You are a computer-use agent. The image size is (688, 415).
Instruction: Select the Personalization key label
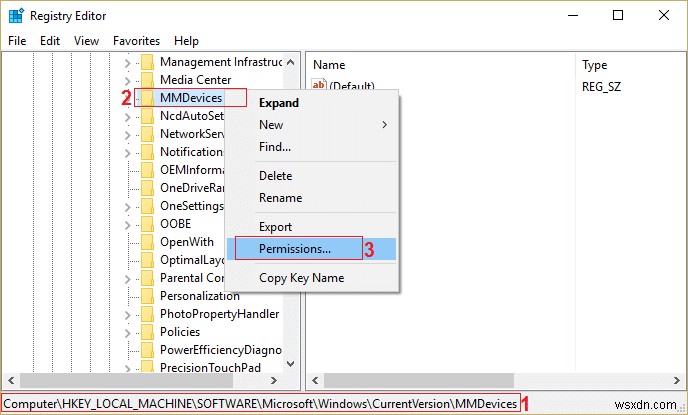(x=200, y=296)
